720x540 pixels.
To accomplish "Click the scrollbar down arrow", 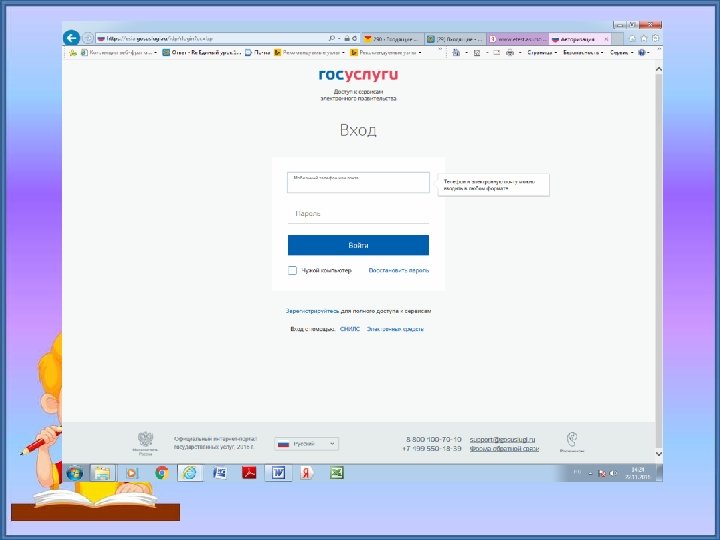I will [658, 454].
